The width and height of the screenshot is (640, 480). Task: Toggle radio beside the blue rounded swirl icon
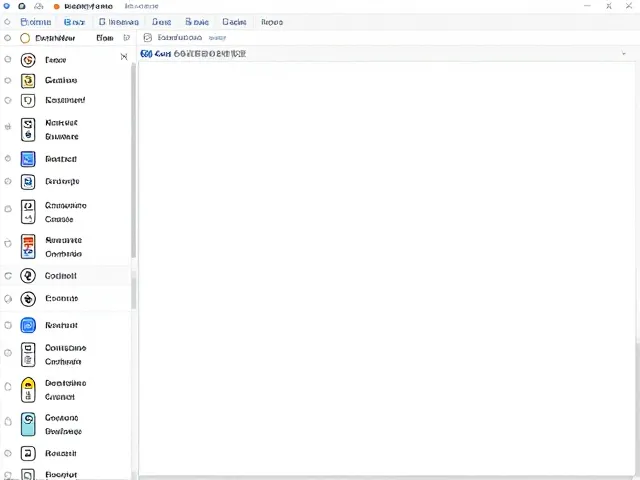8,325
